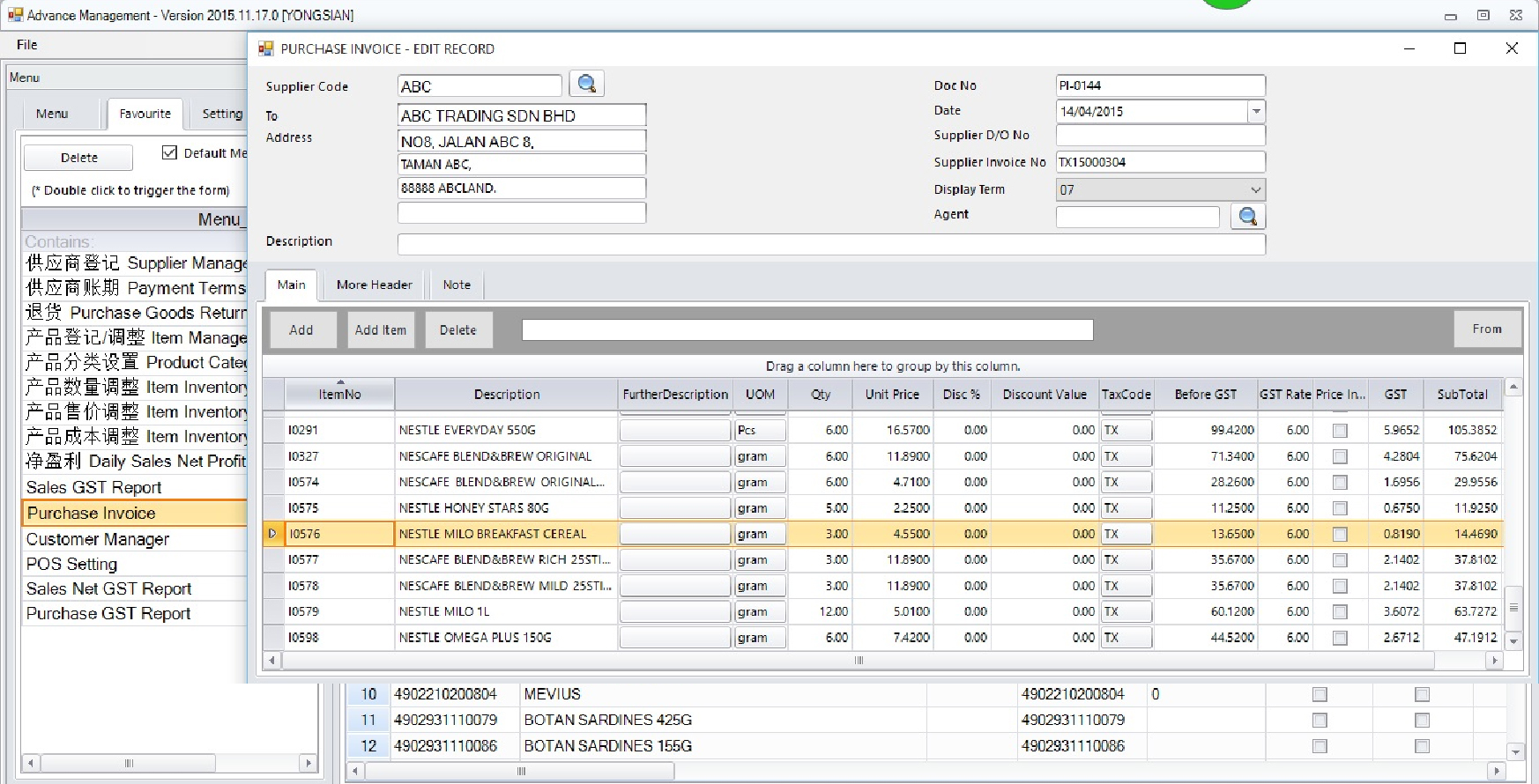Click the Agent input field
This screenshot has width=1539, height=784.
click(x=1138, y=217)
